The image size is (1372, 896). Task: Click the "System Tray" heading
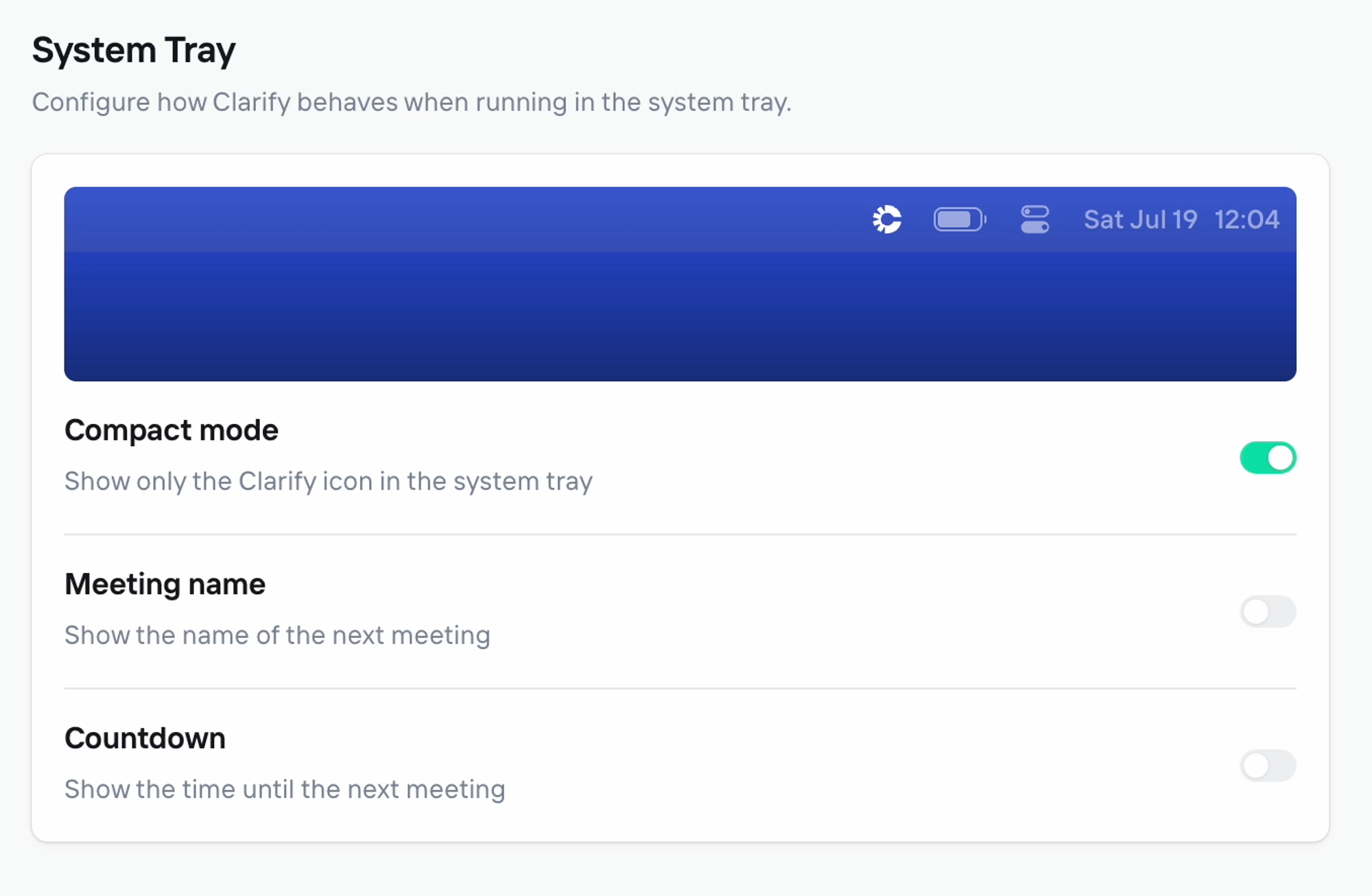click(134, 51)
